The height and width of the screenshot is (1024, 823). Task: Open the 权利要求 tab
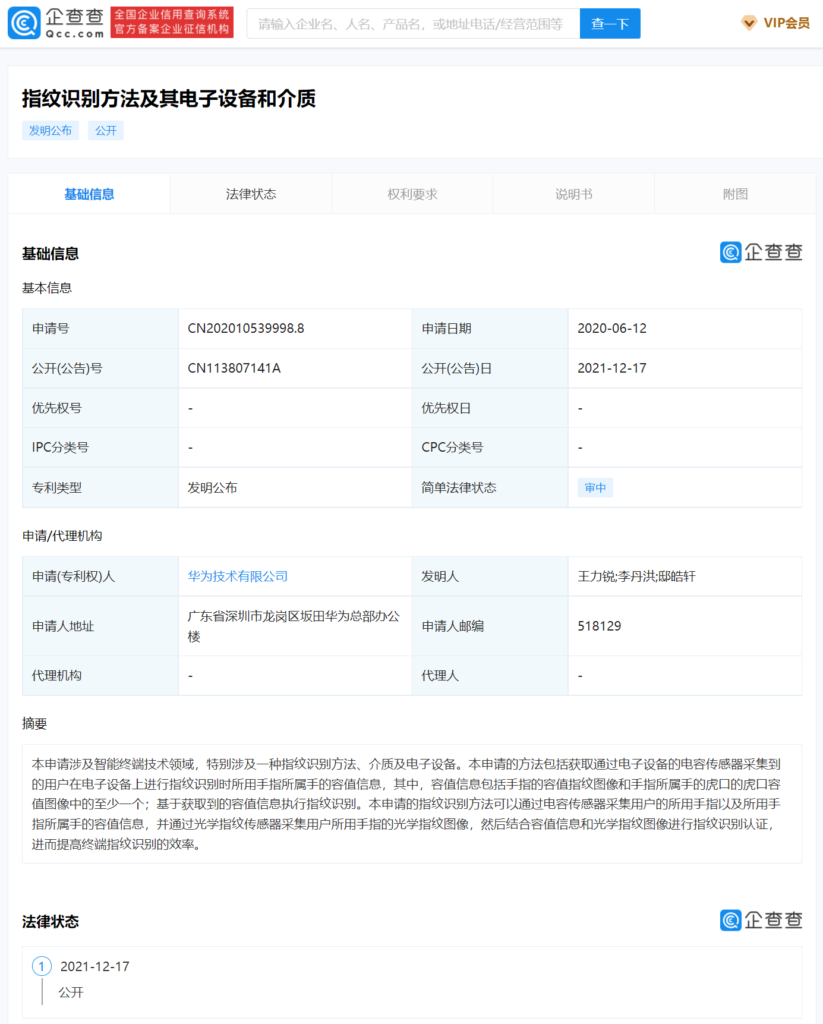(x=412, y=193)
